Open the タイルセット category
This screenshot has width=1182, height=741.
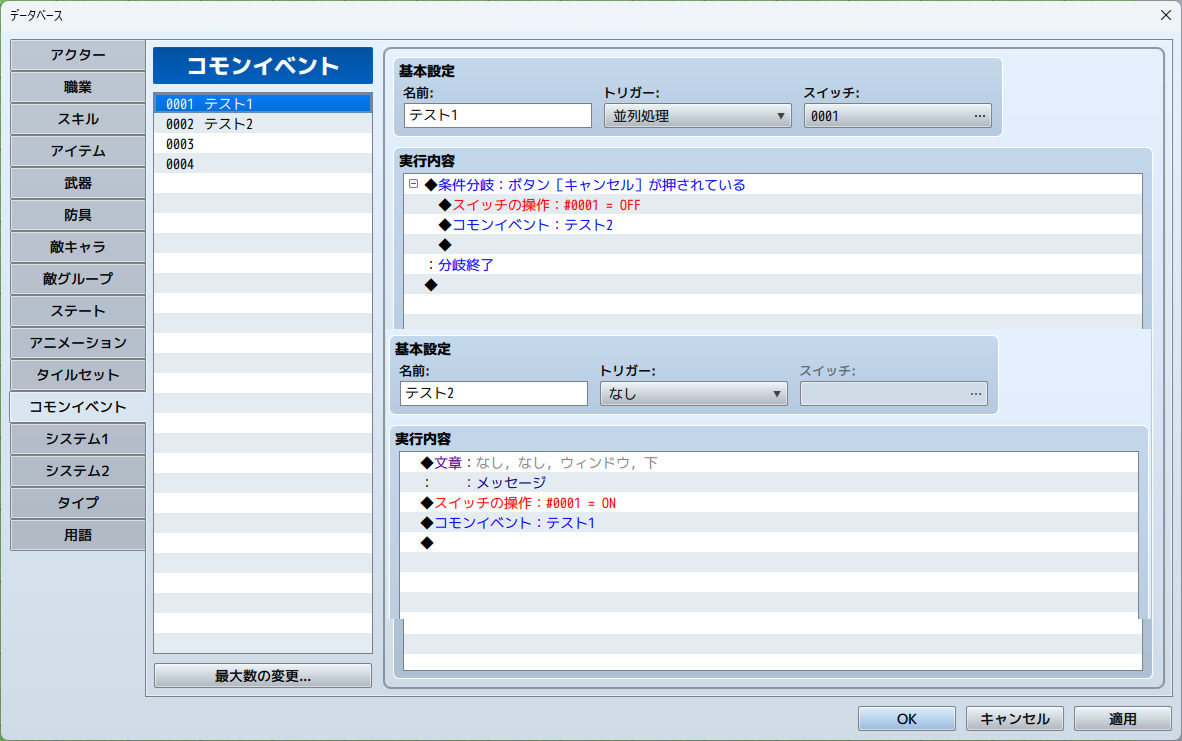click(x=77, y=375)
